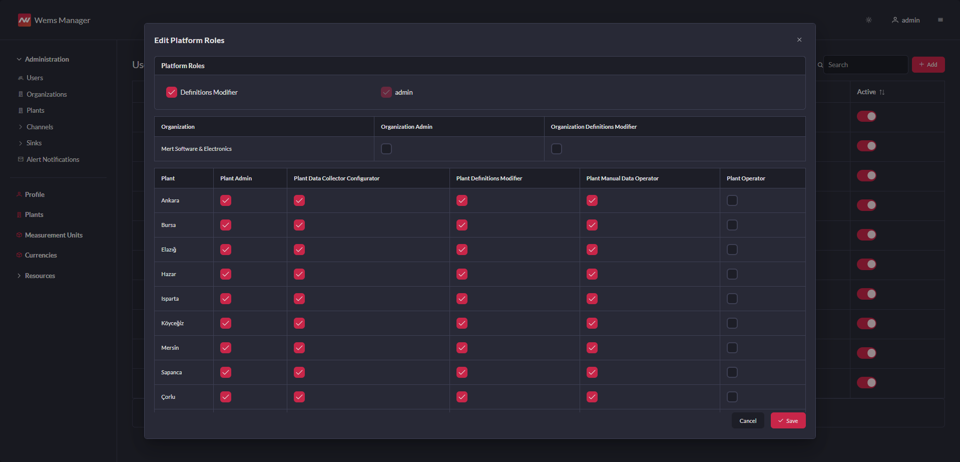Screen dimensions: 960x462
Task: Uncheck the Definitions Modifier platform role
Action: [172, 92]
